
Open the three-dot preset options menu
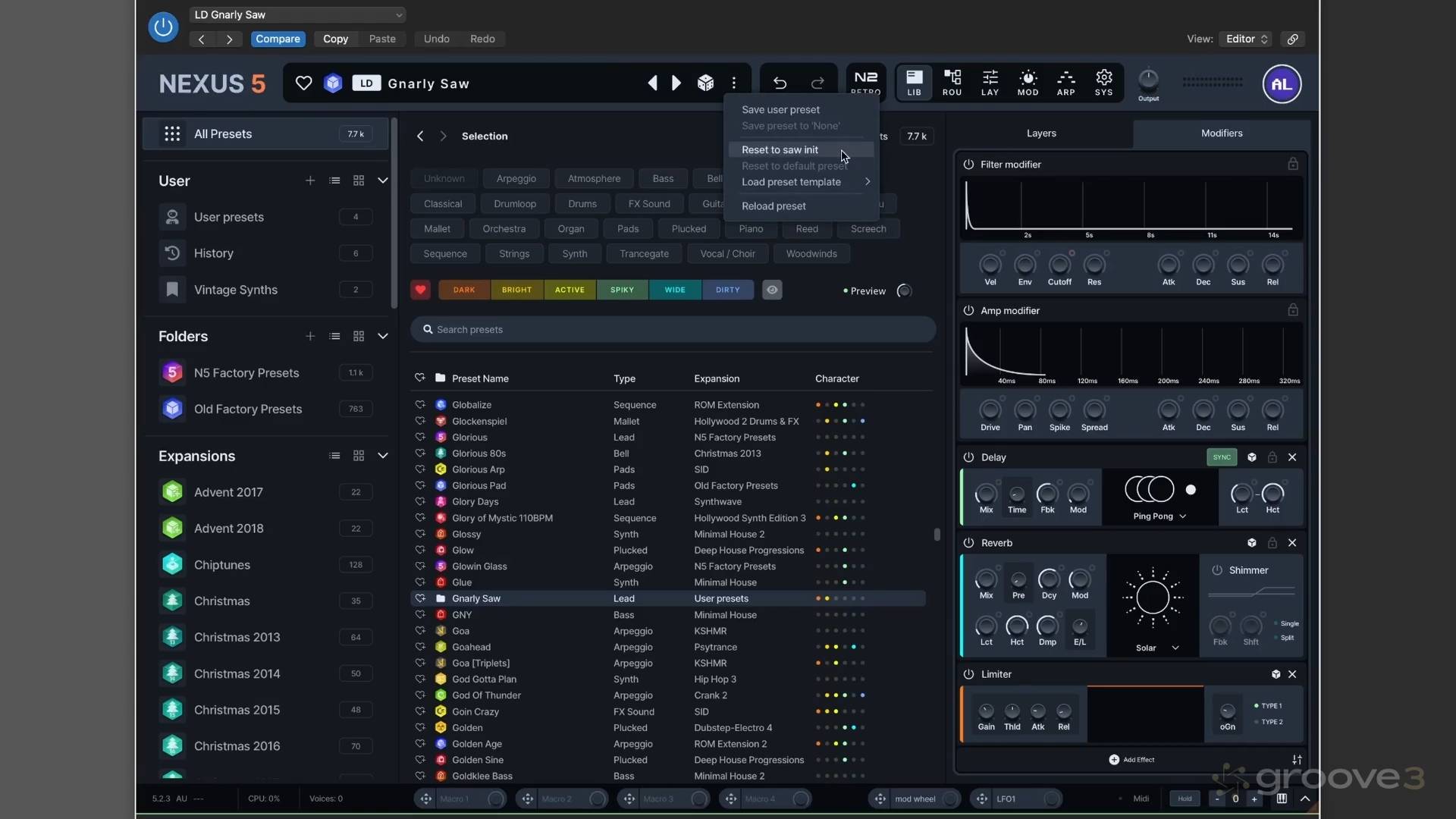pos(733,83)
